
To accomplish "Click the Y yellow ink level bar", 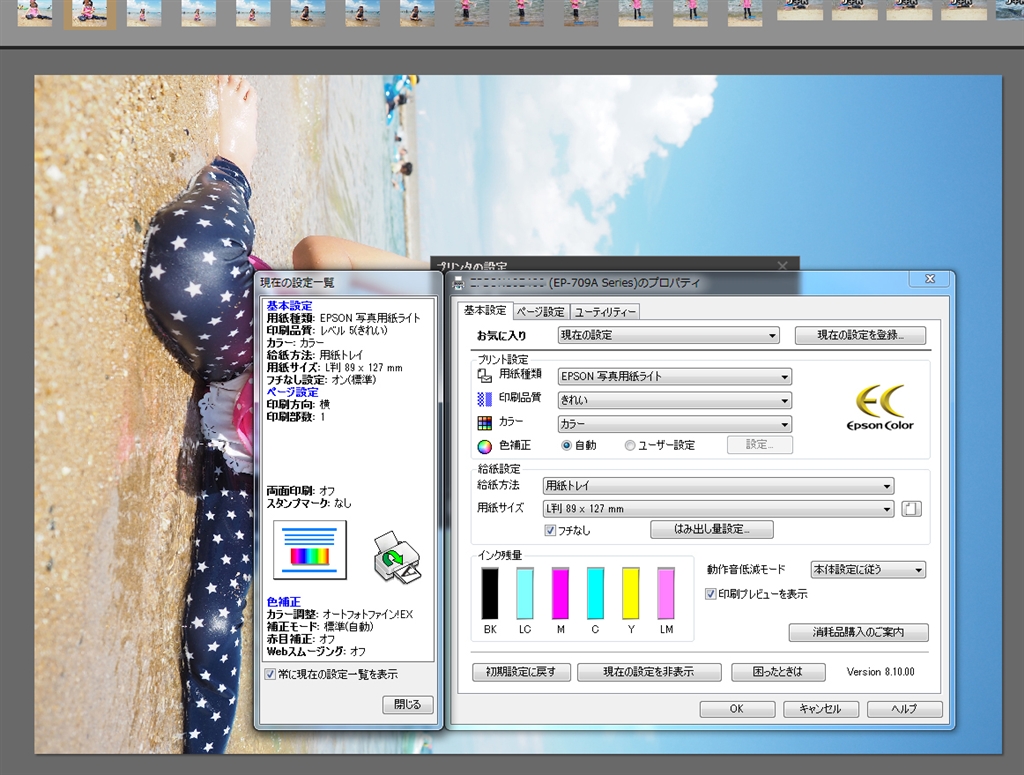I will coord(630,593).
